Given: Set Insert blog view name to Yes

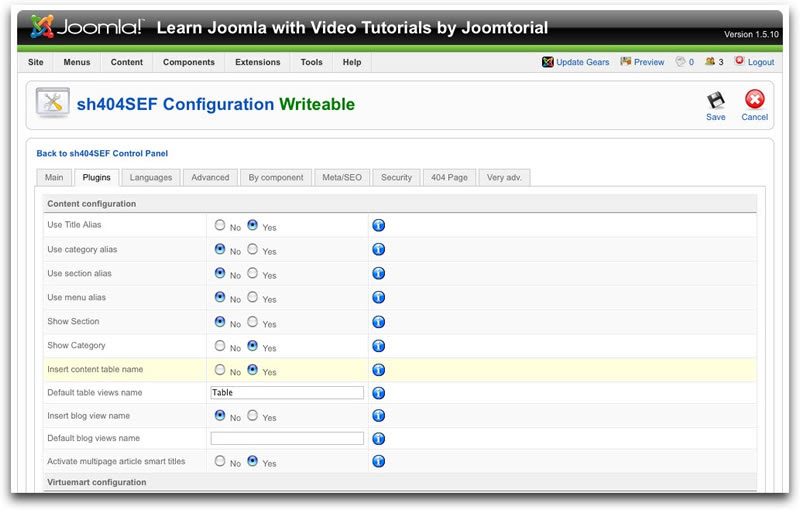Looking at the screenshot, I should (x=253, y=415).
